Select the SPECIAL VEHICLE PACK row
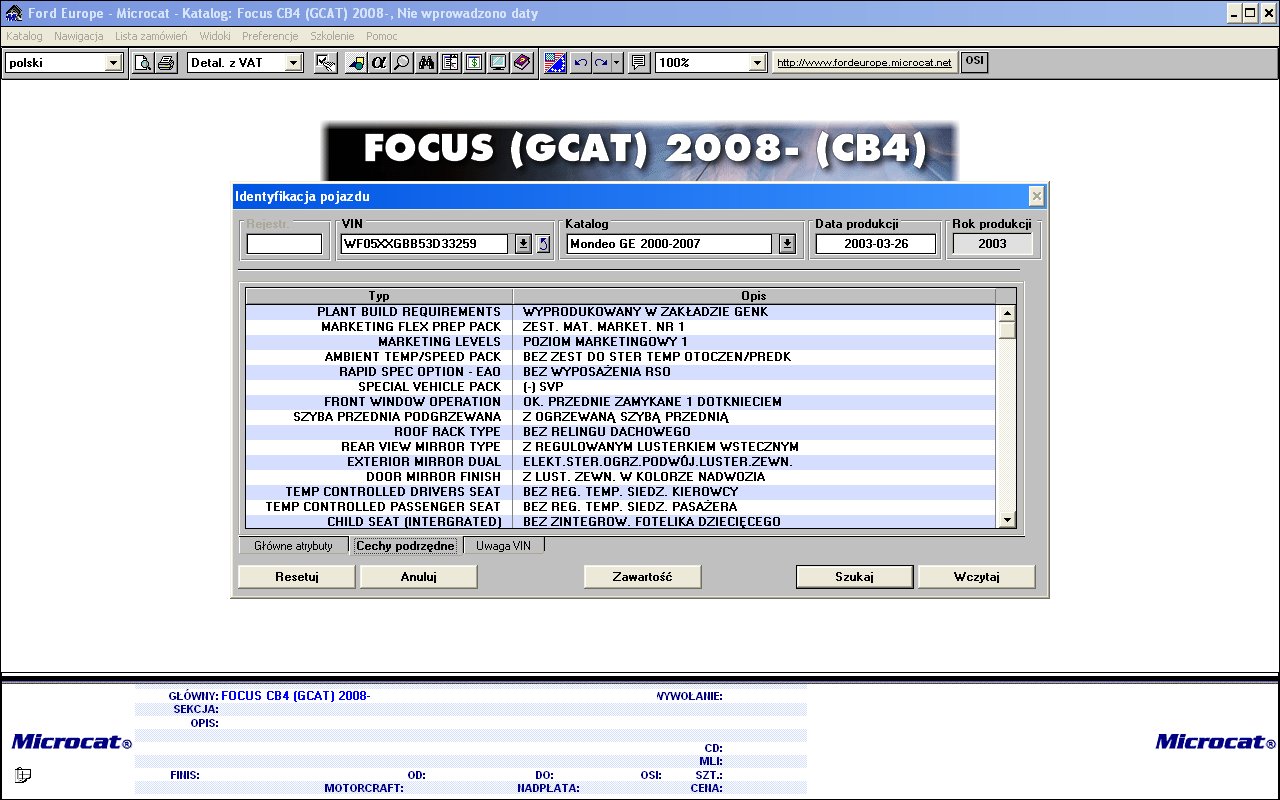The width and height of the screenshot is (1280, 800). [x=621, y=387]
